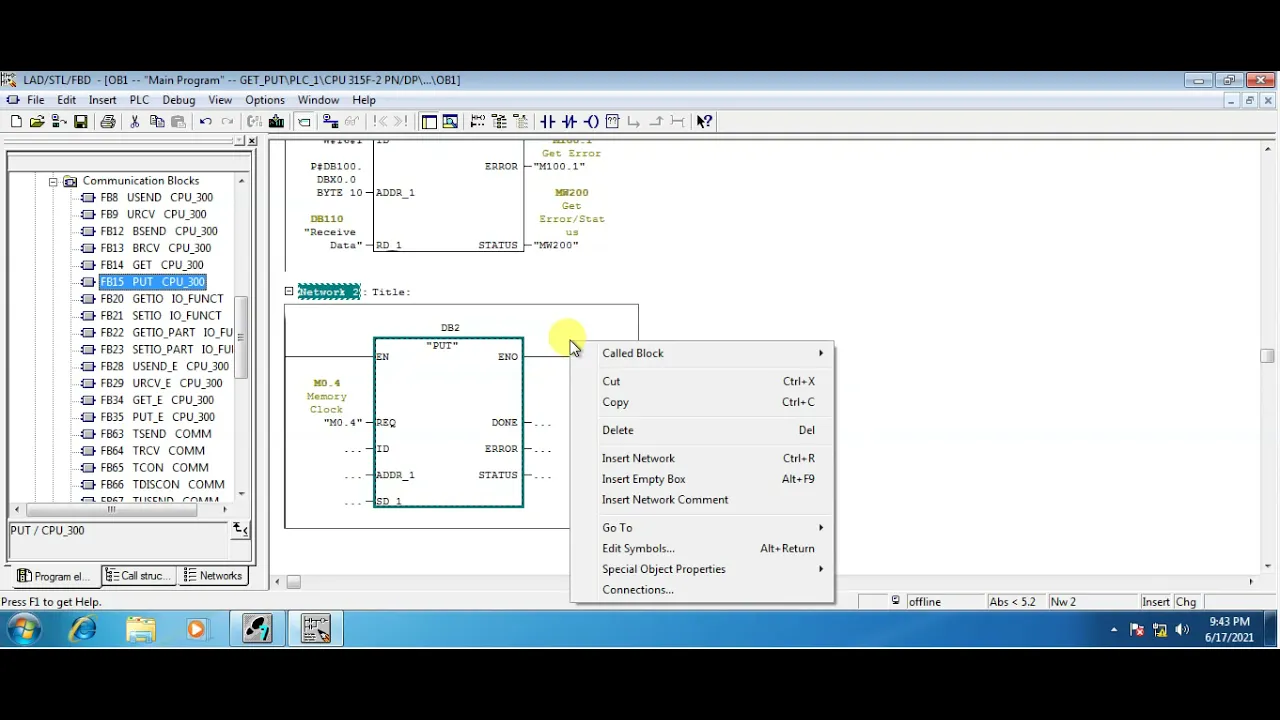The height and width of the screenshot is (720, 1280).
Task: Select FB14 GET CPU_300 block
Action: click(x=152, y=265)
